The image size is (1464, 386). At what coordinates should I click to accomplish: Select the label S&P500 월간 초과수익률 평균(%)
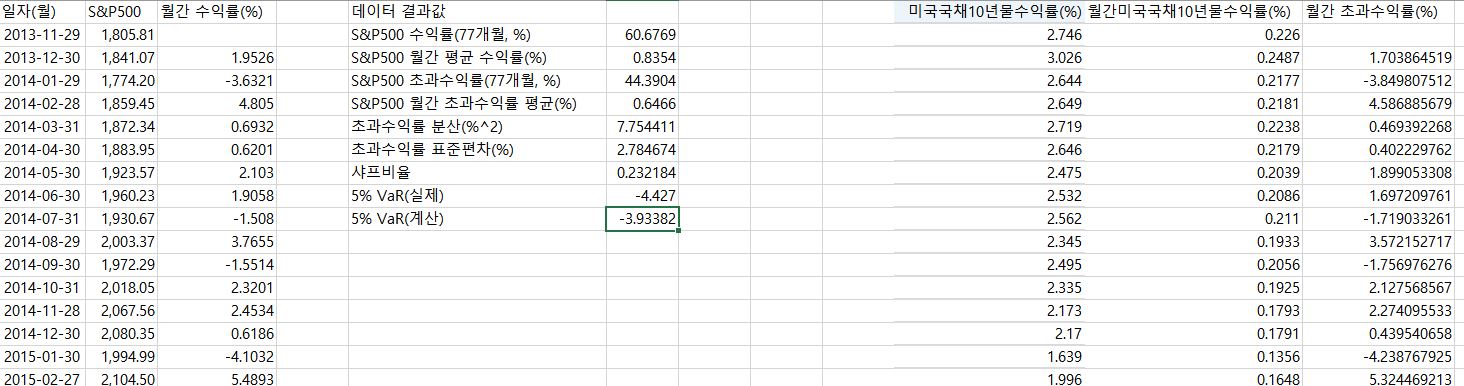pyautogui.click(x=477, y=104)
